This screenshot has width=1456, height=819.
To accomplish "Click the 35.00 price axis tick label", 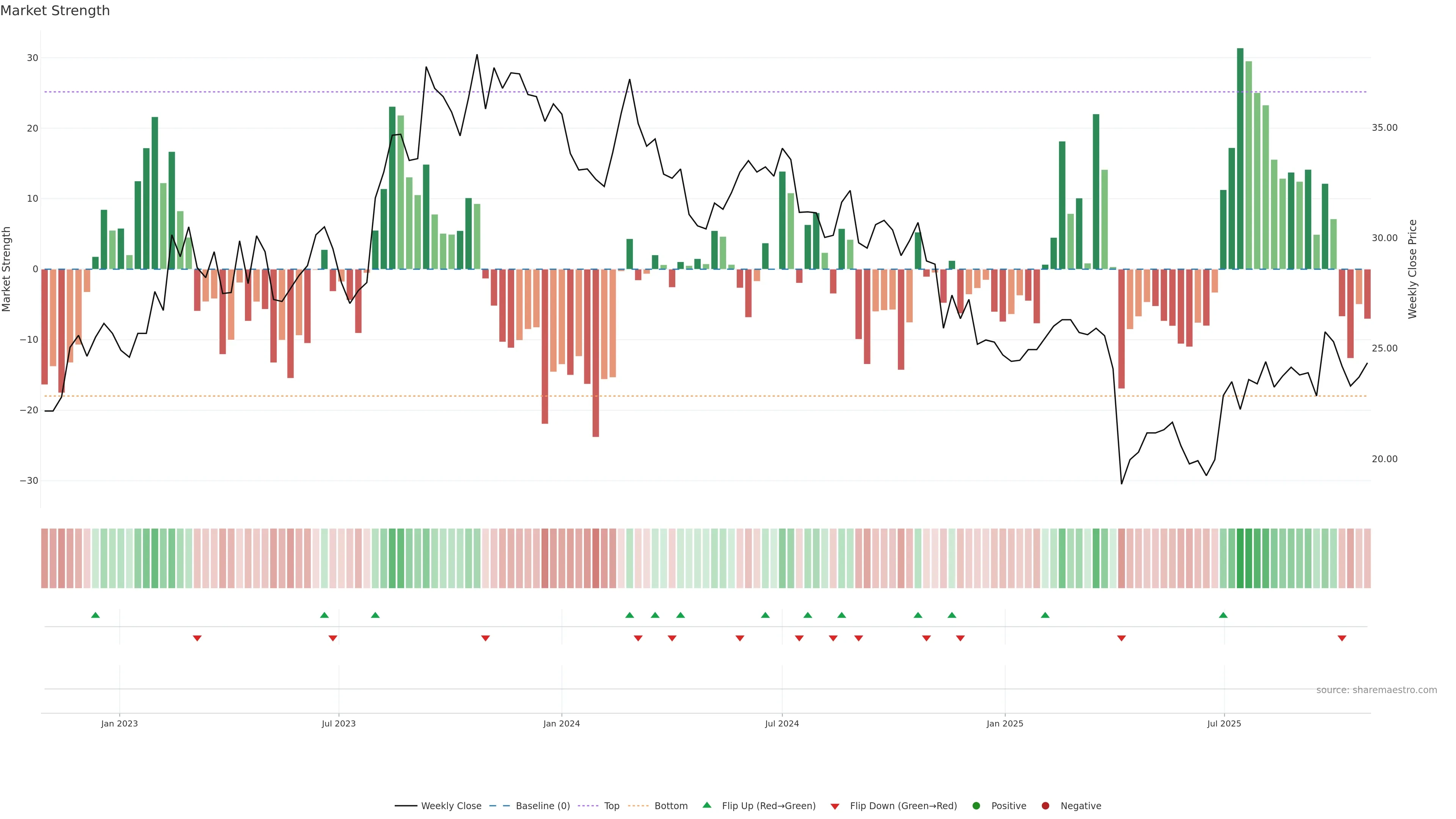I will (x=1384, y=128).
